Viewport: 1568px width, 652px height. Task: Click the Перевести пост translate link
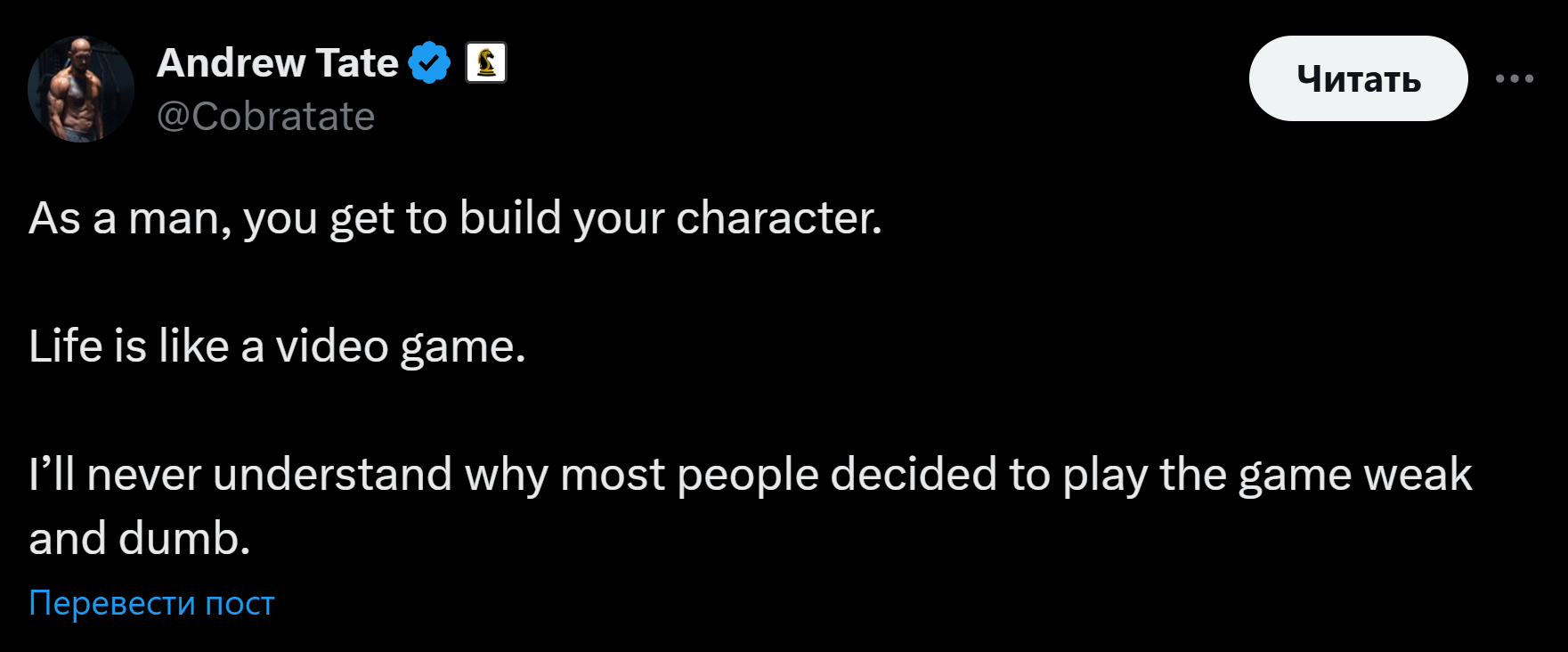(151, 603)
